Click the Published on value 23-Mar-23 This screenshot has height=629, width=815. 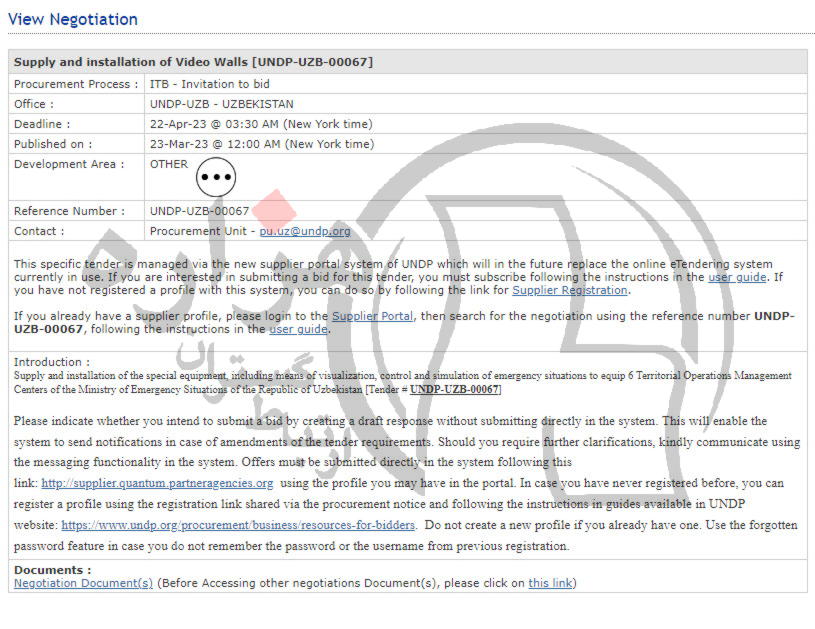pos(261,144)
